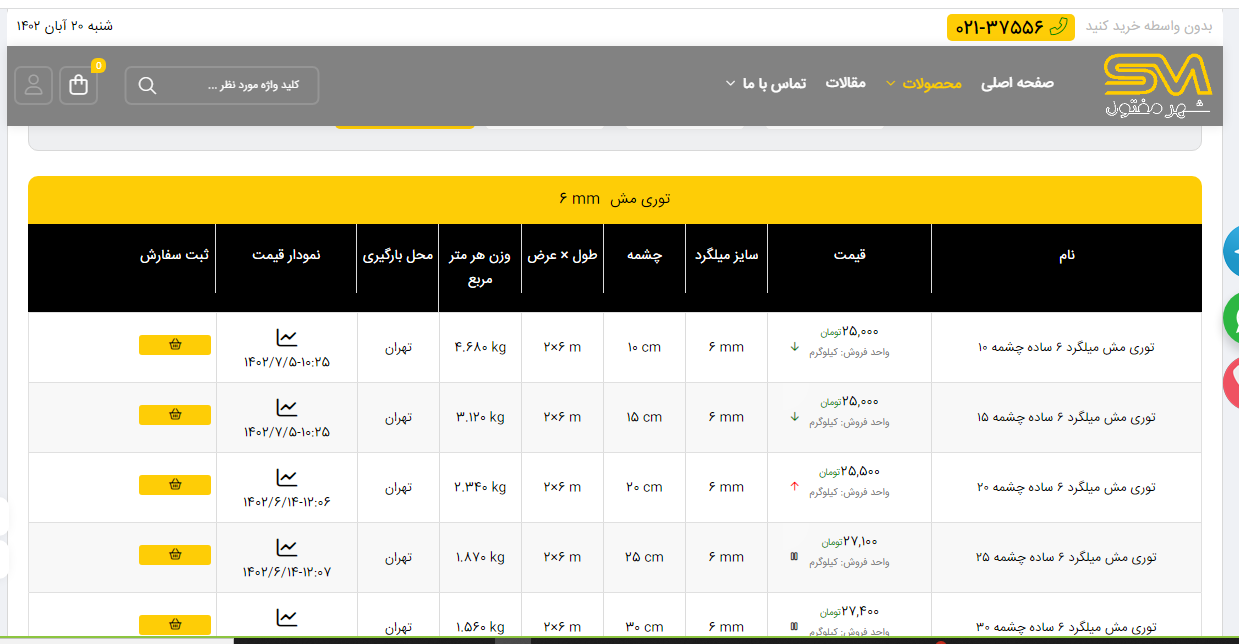1239x644 pixels.
Task: Open the shopping cart icon in header
Action: pyautogui.click(x=79, y=86)
